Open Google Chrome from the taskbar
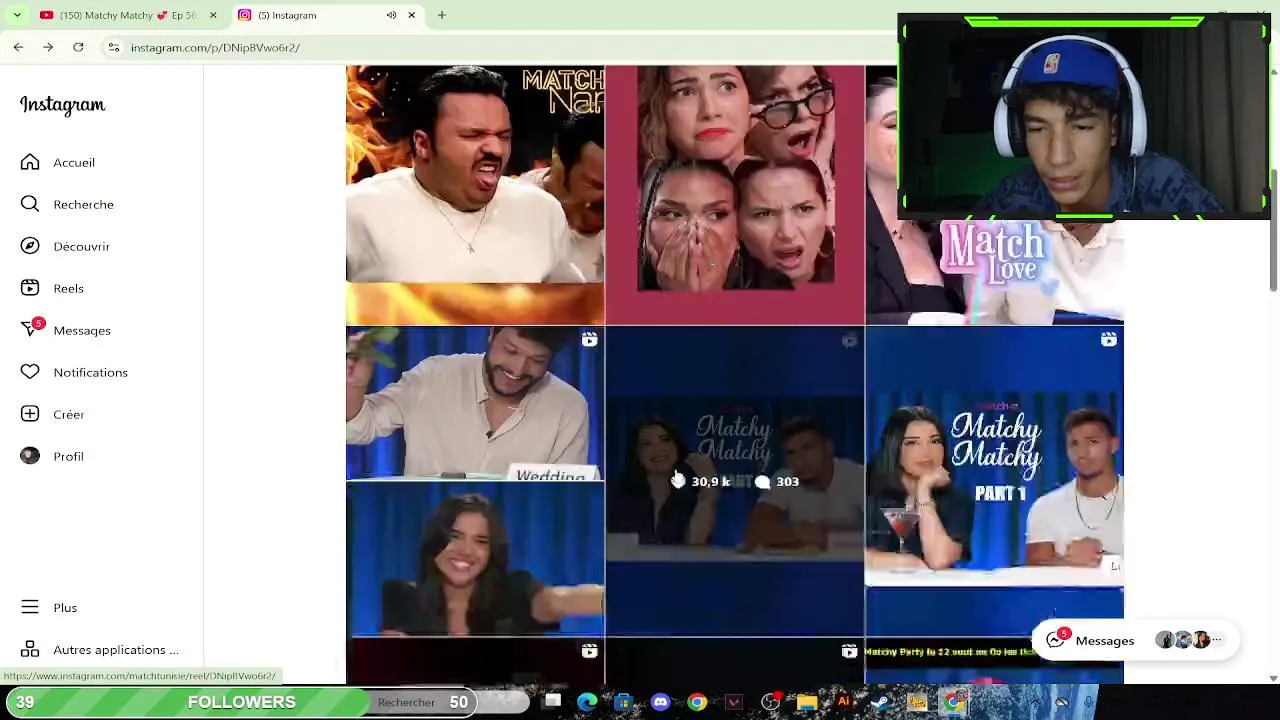Screen dimensions: 1280x720 [x=697, y=702]
